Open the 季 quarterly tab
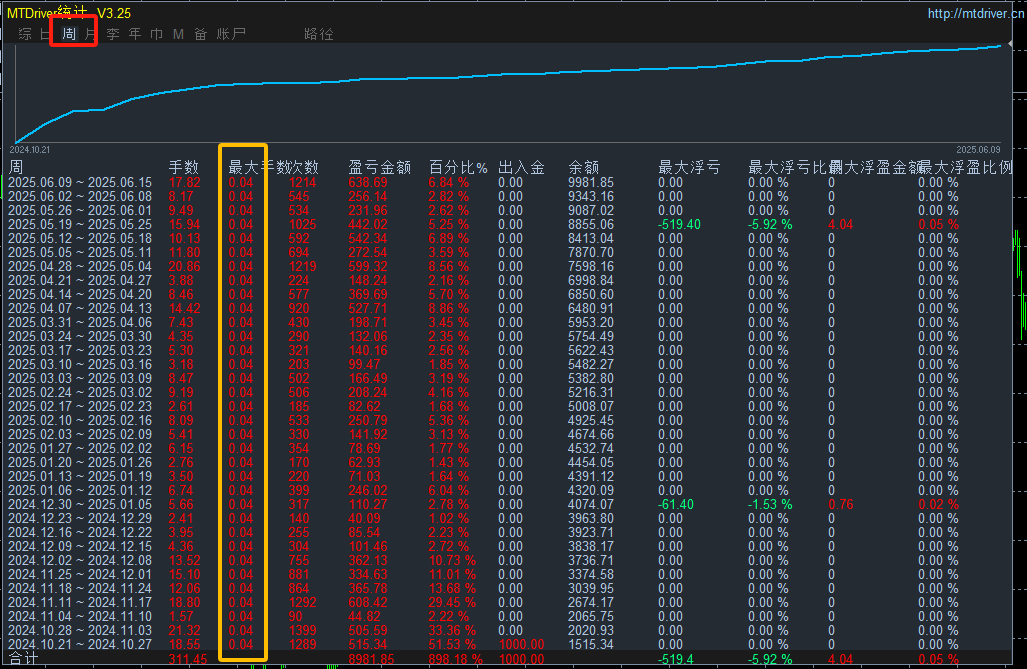The height and width of the screenshot is (669, 1027). click(x=113, y=34)
